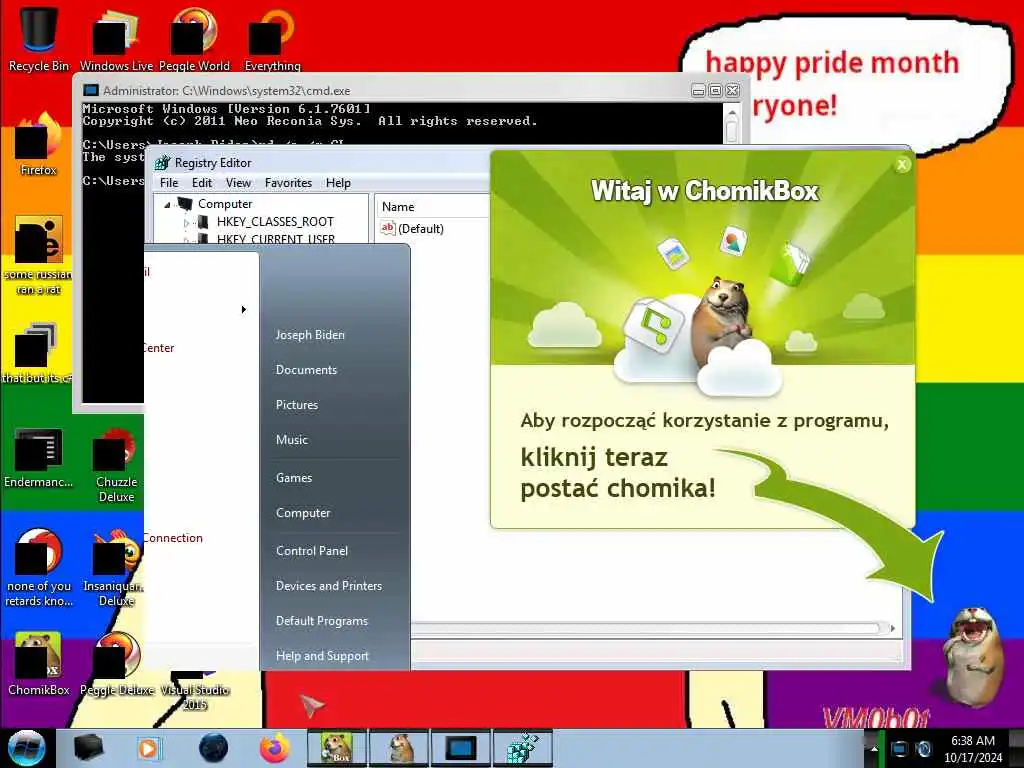Click the horizontal scrollbar right arrow

[x=892, y=628]
